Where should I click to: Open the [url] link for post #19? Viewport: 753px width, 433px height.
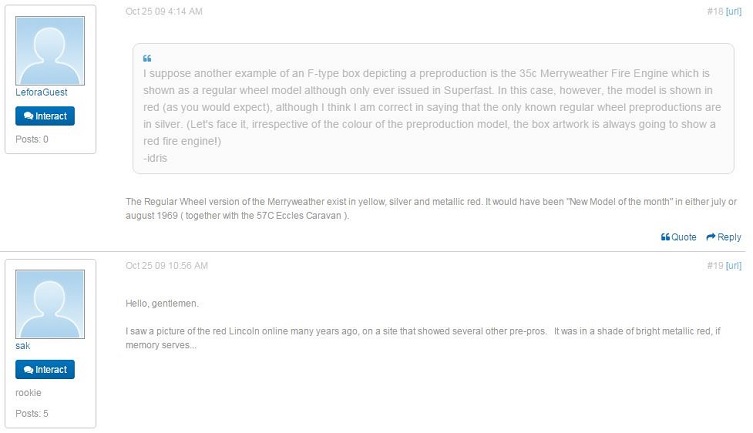click(733, 266)
